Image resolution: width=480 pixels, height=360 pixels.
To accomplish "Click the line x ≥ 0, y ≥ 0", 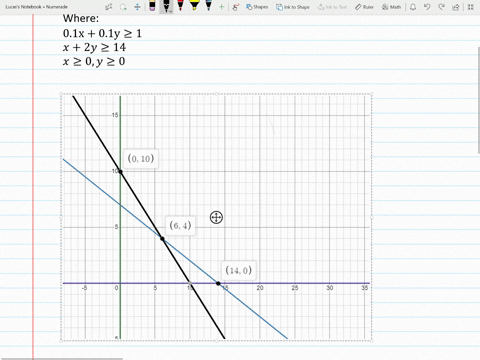I will (94, 61).
